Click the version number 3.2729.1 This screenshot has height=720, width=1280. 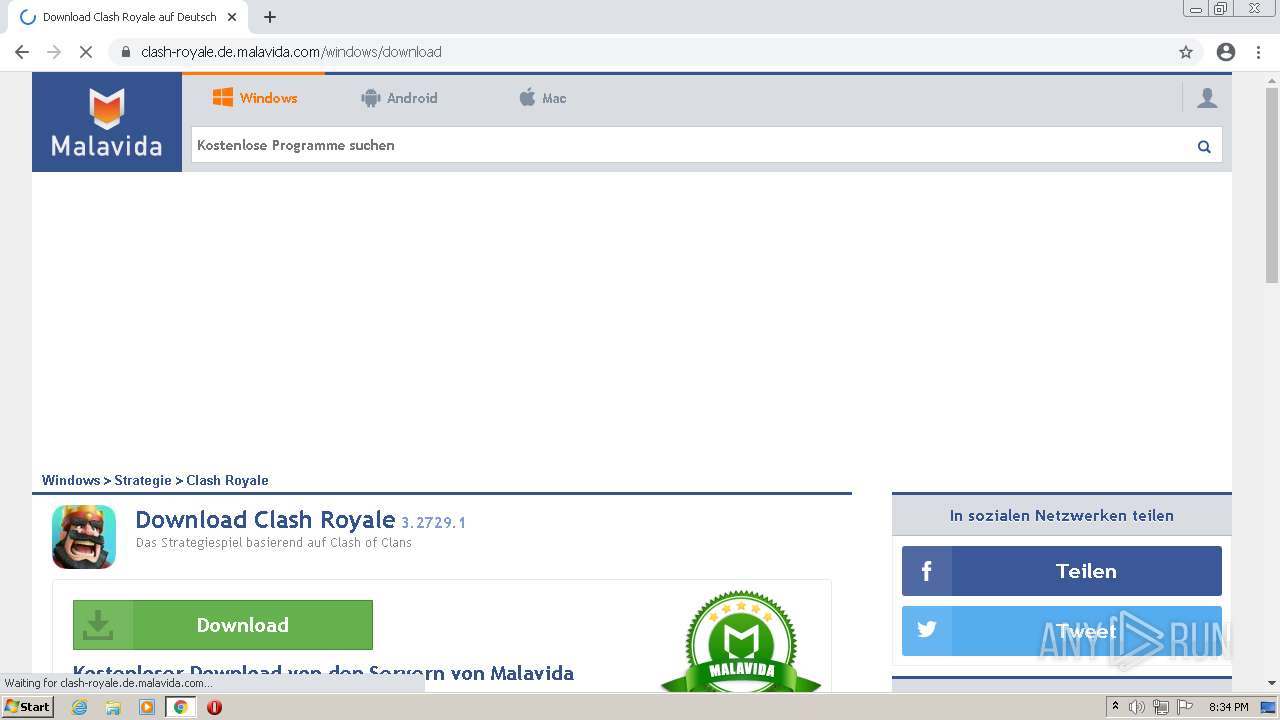tap(433, 522)
